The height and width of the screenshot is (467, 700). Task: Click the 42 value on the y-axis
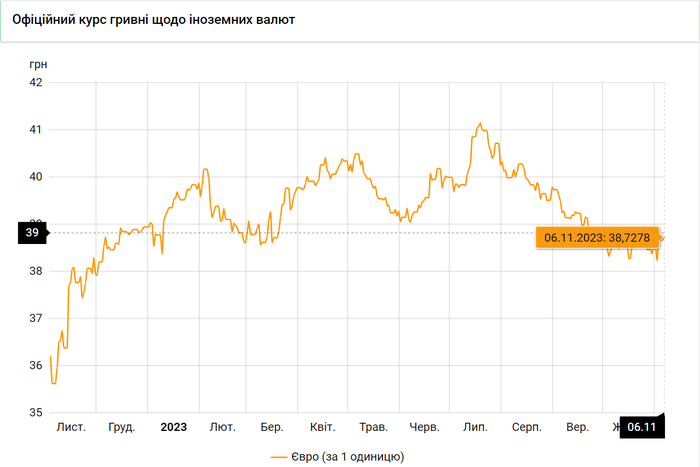(x=35, y=82)
